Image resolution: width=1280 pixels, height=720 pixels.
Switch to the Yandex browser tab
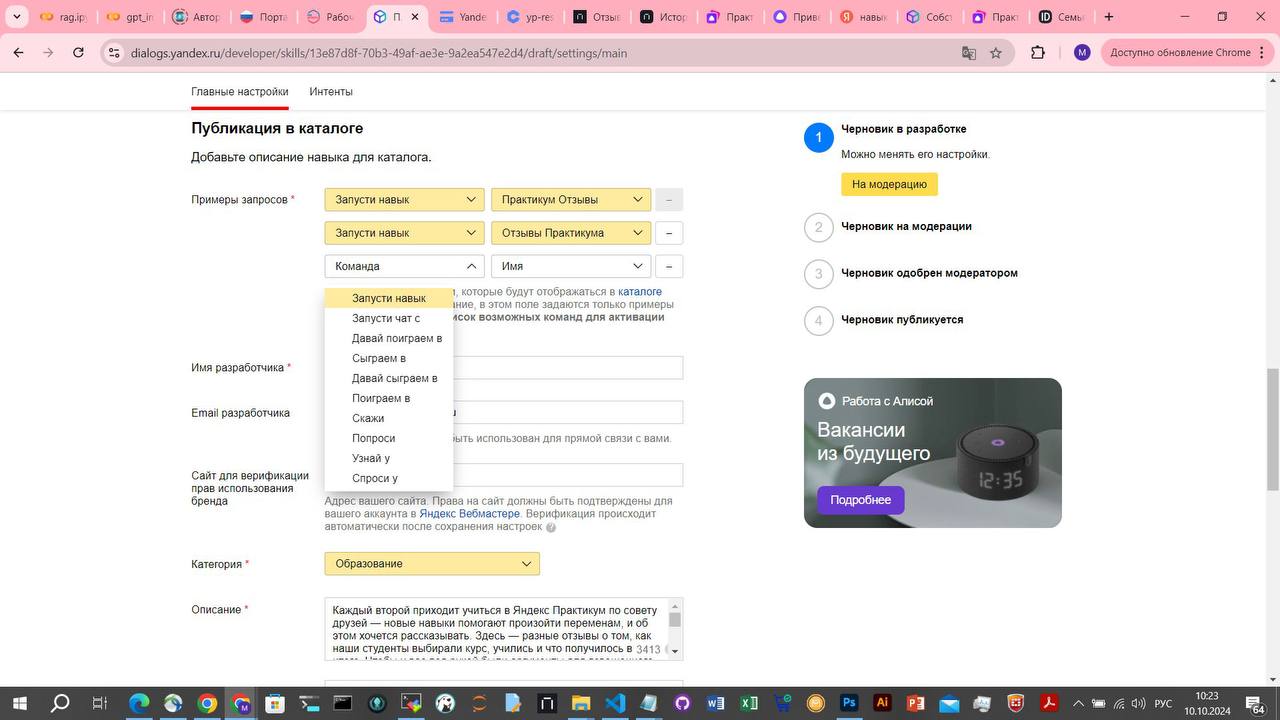[463, 17]
